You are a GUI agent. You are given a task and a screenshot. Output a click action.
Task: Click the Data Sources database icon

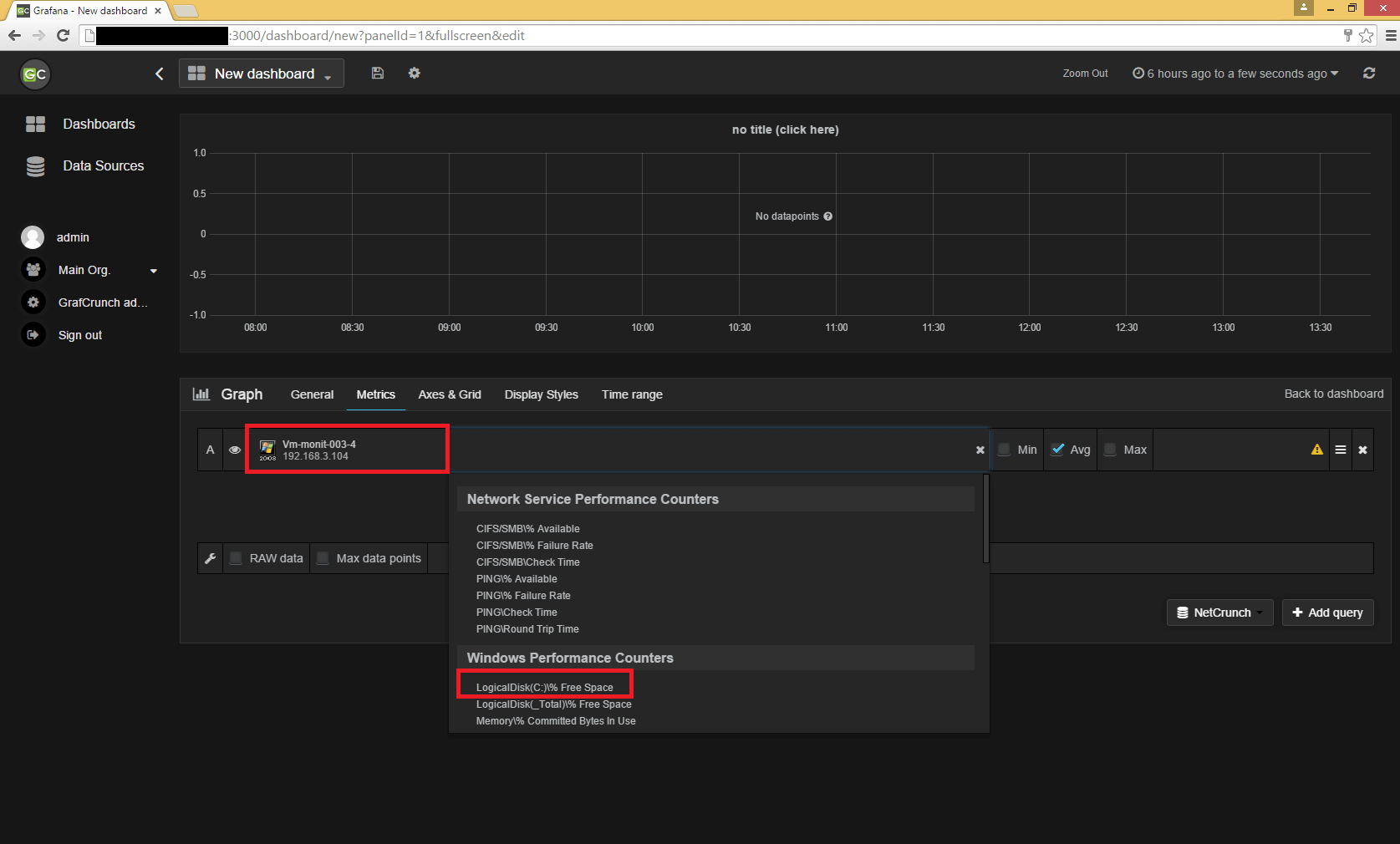tap(35, 166)
